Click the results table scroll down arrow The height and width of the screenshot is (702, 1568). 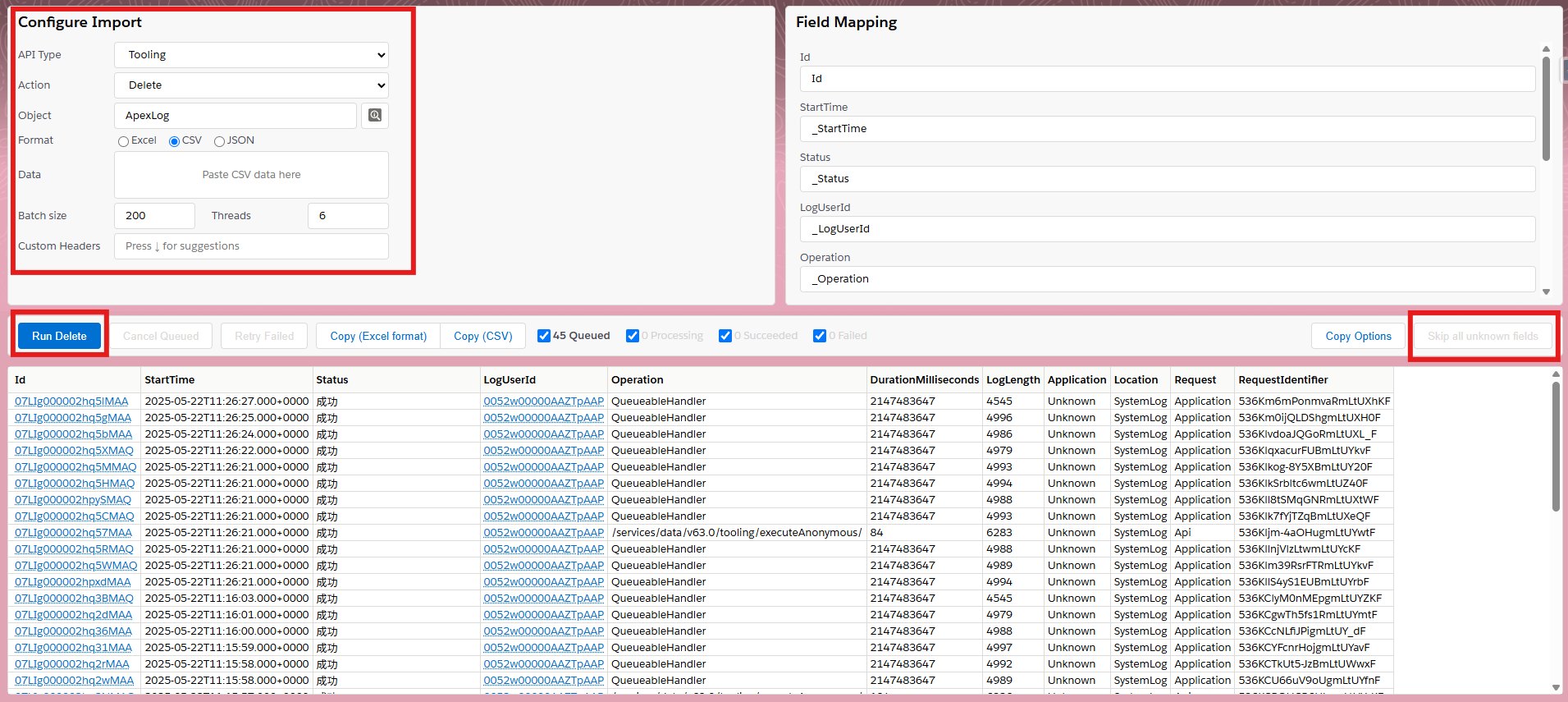pos(1556,687)
